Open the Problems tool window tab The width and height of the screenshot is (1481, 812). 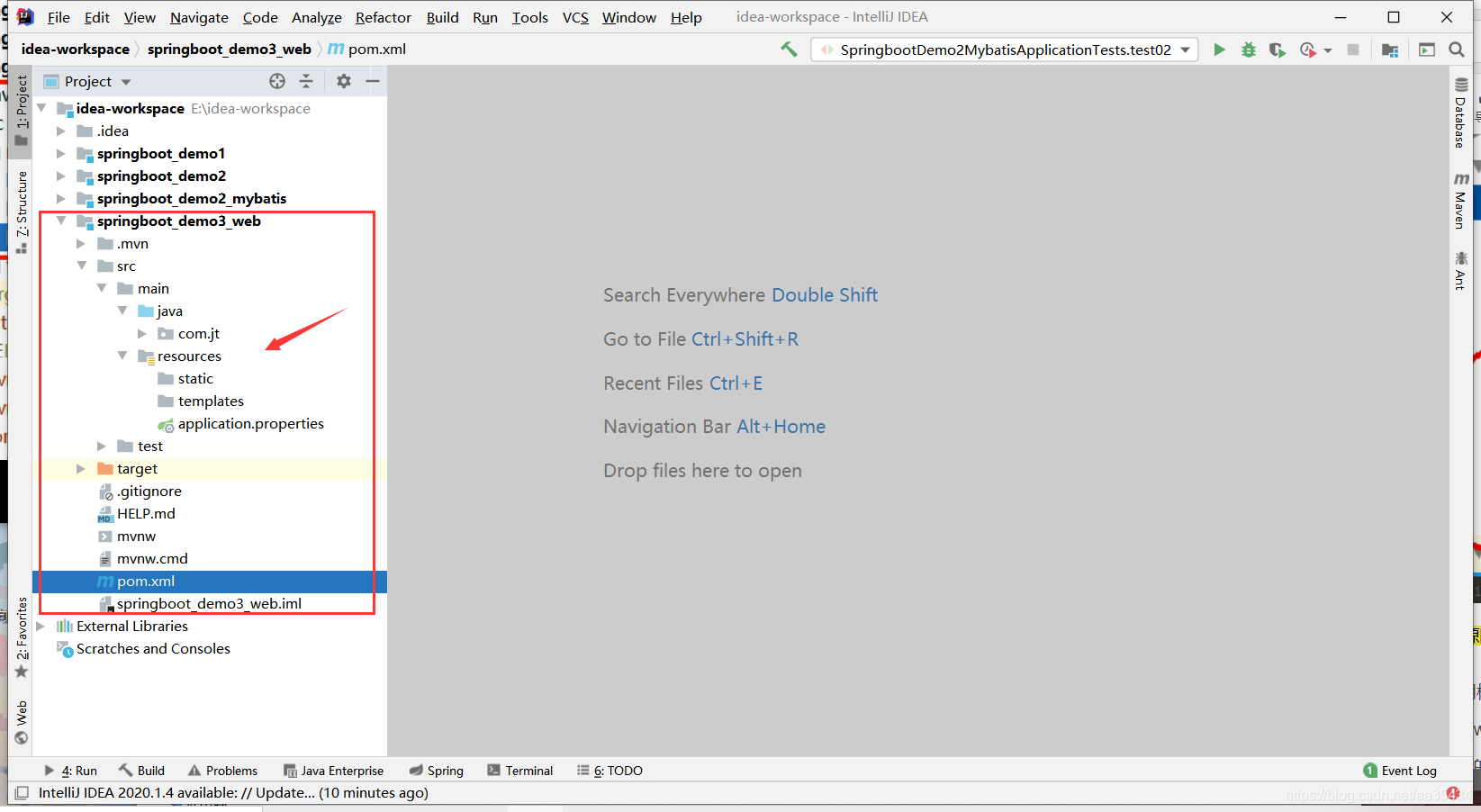(x=222, y=771)
